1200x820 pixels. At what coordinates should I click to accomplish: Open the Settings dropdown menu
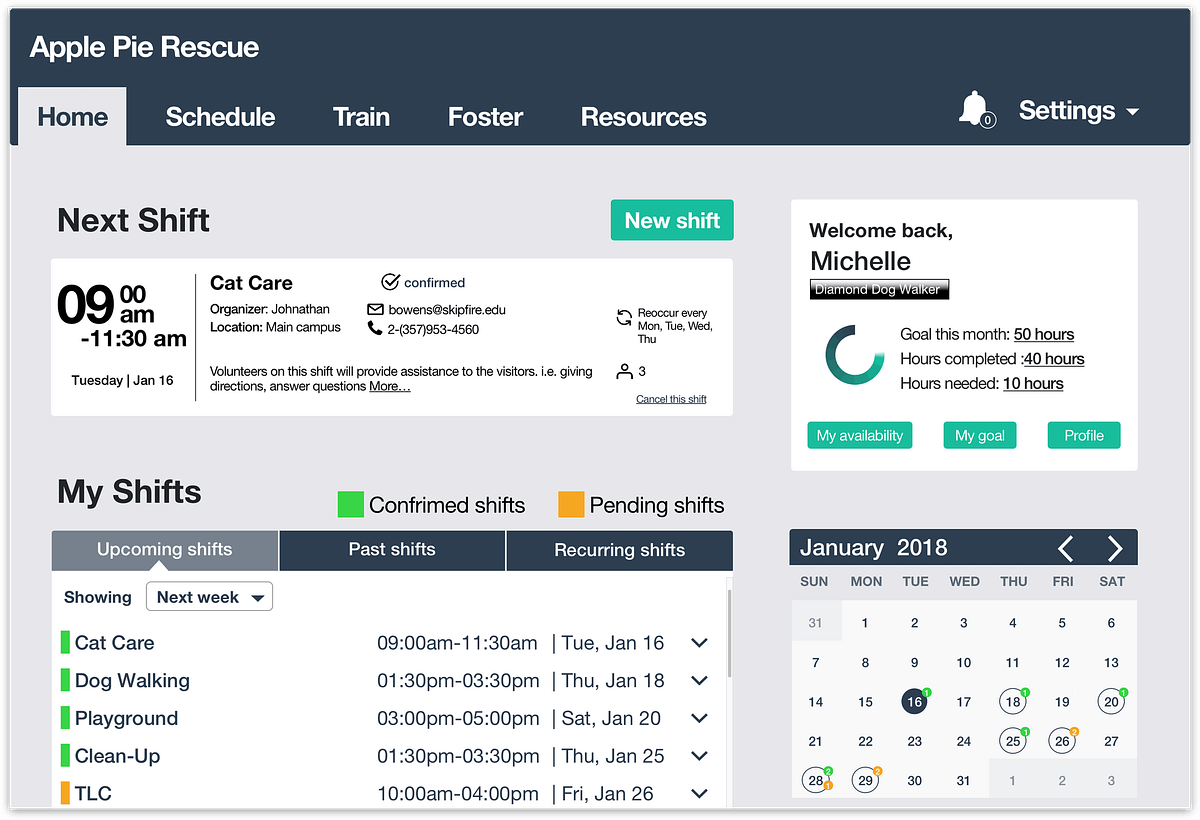[1078, 111]
